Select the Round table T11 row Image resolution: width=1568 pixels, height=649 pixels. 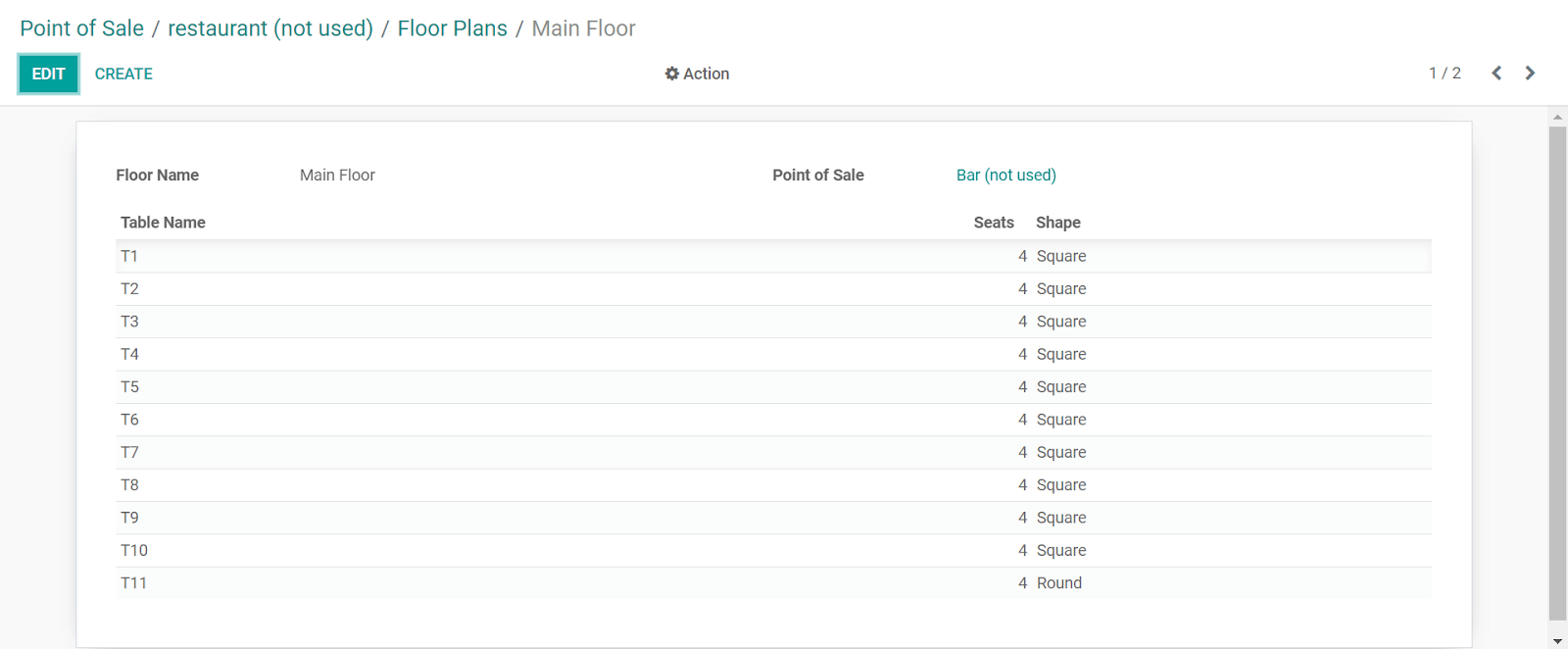point(773,583)
